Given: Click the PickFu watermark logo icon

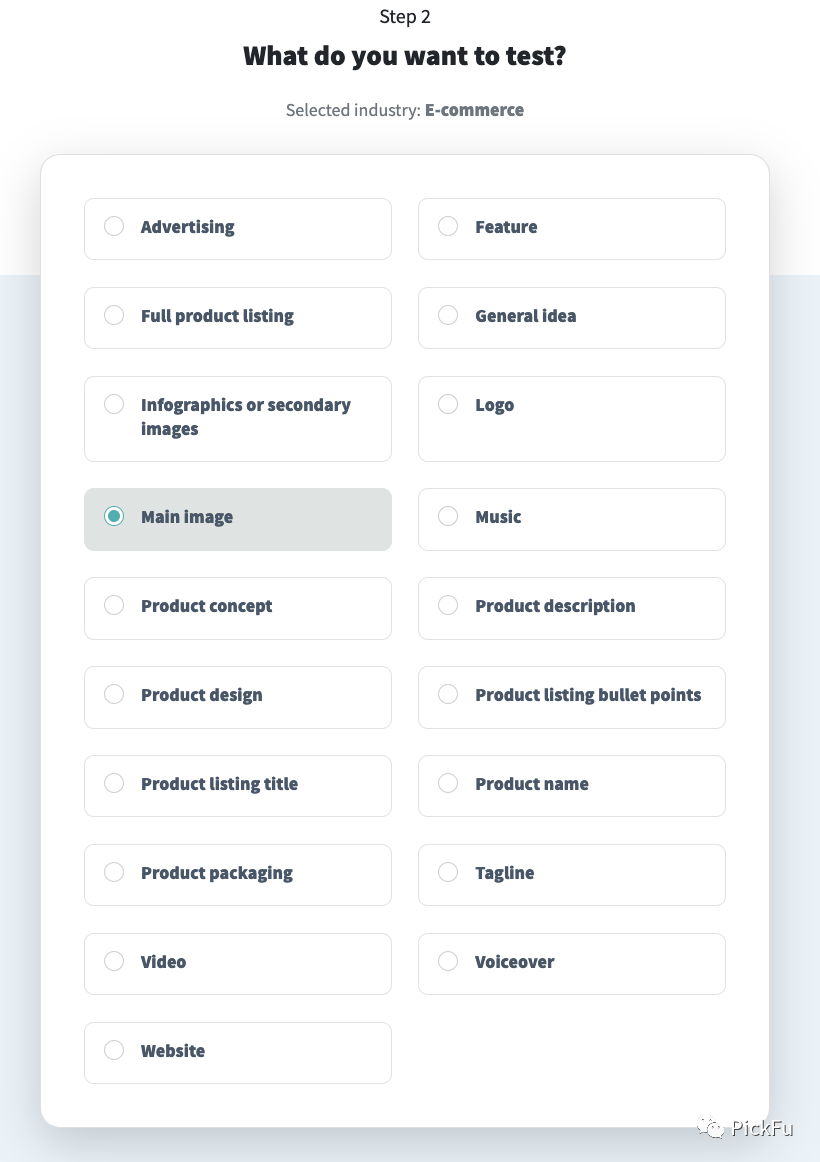Looking at the screenshot, I should coord(712,1128).
